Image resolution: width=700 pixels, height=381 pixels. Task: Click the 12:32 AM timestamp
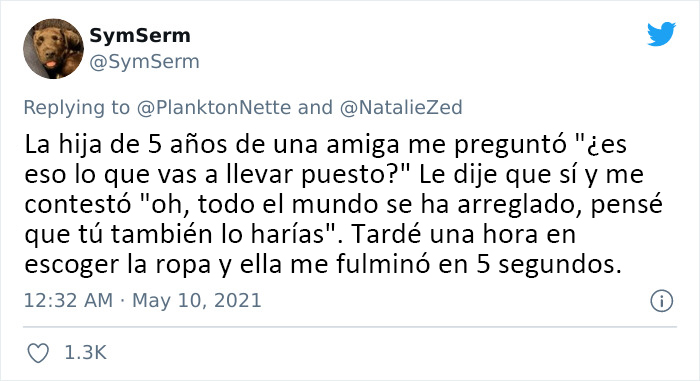(x=68, y=300)
